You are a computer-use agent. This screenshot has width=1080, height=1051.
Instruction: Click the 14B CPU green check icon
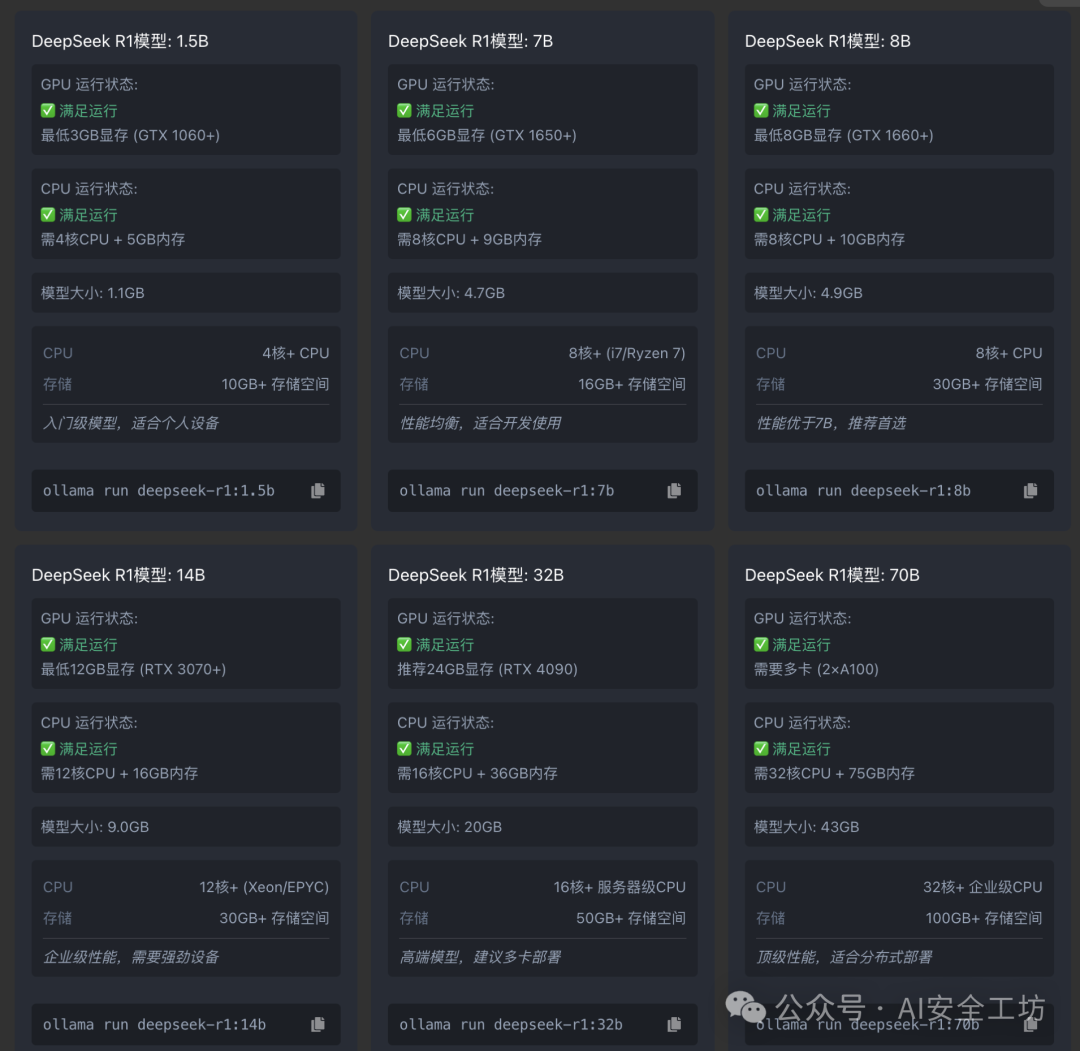coord(48,748)
